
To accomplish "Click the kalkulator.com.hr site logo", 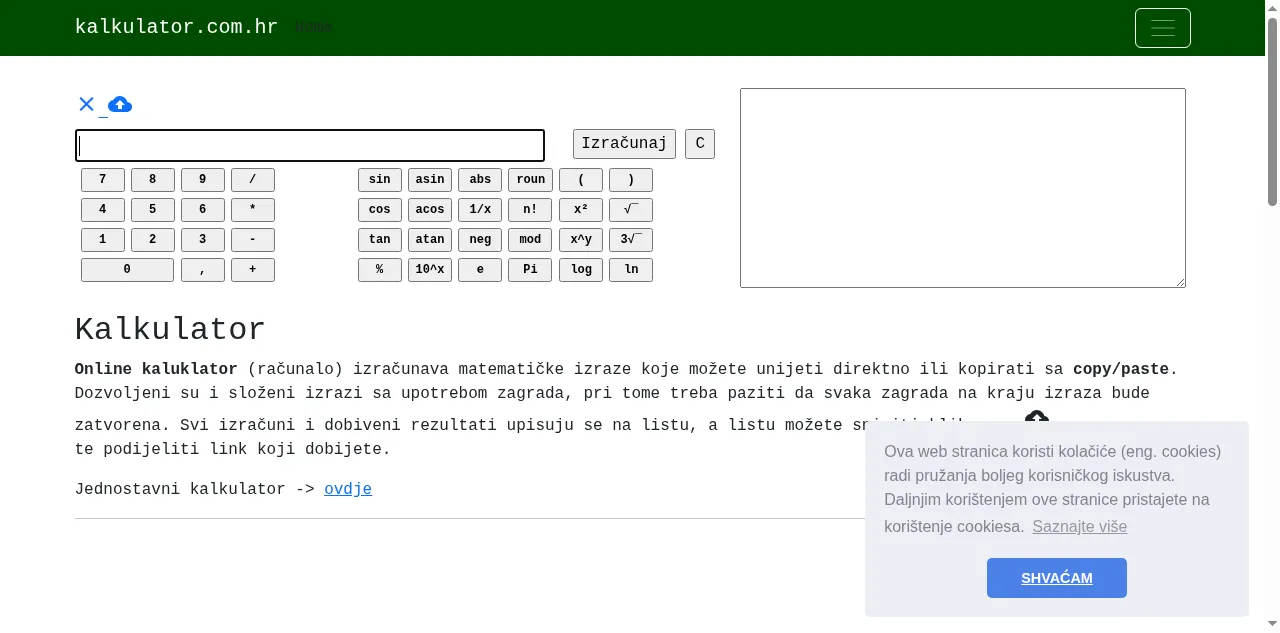I will 176,27.
